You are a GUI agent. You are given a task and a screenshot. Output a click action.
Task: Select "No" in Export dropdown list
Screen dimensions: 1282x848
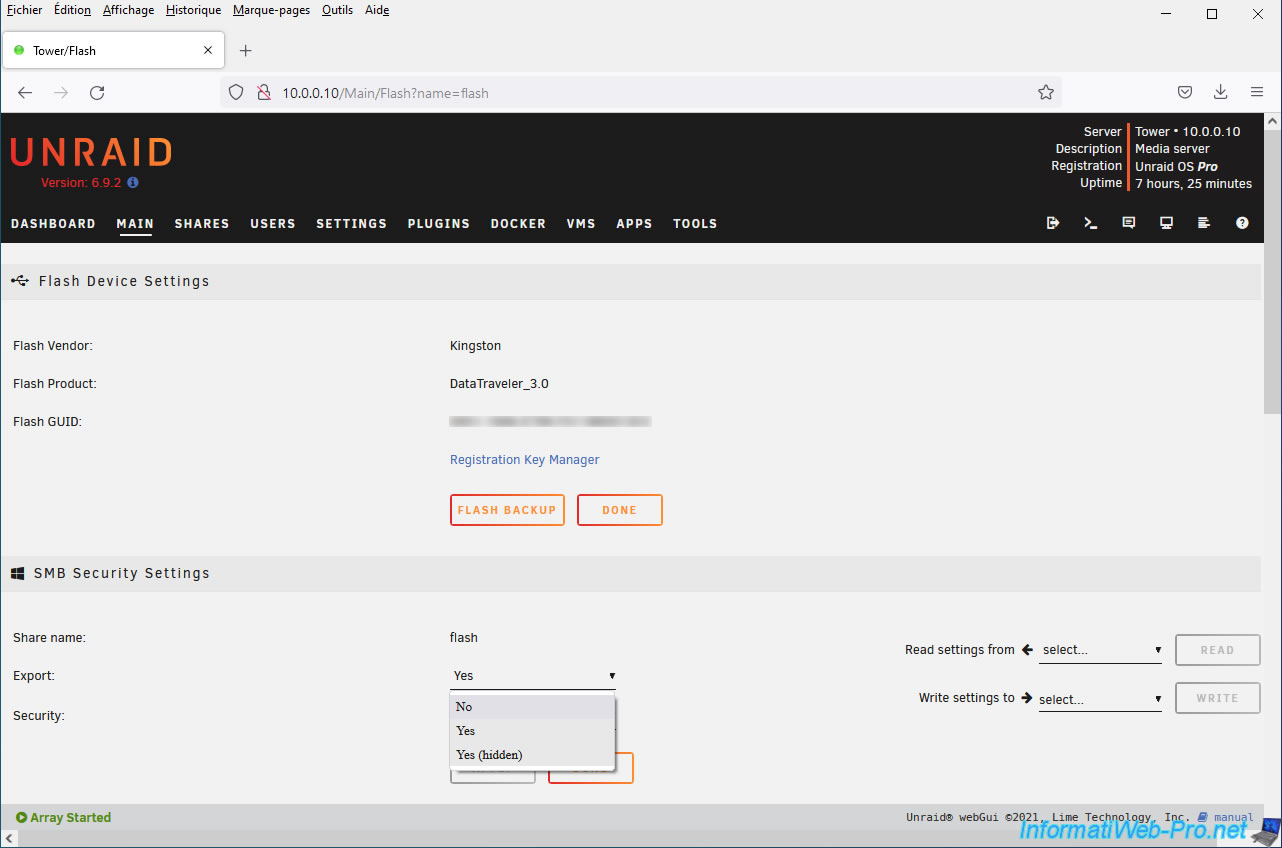coord(532,707)
